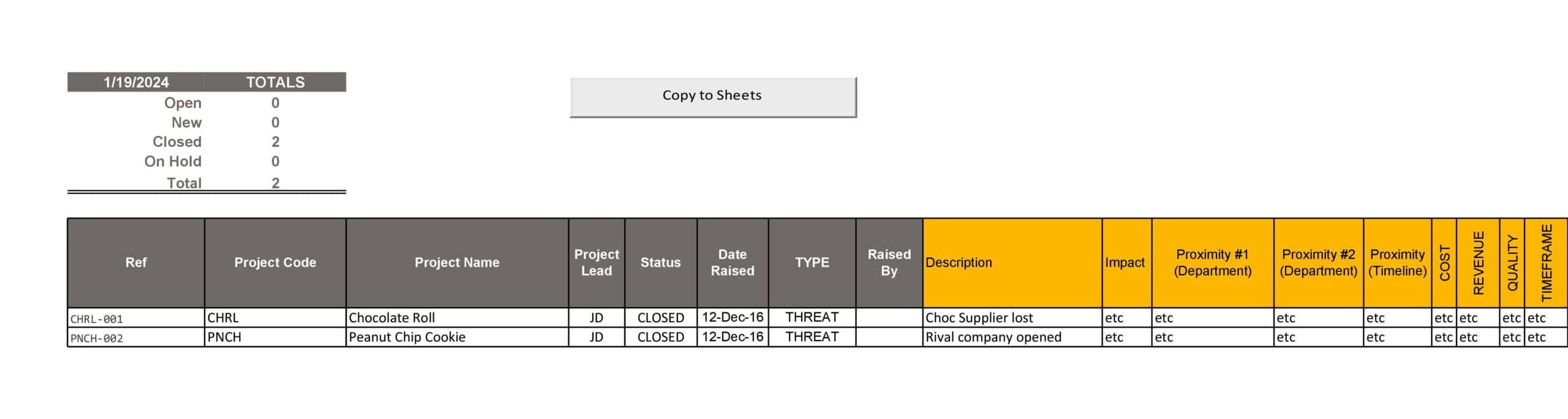The height and width of the screenshot is (419, 1568).
Task: Click the CHRL-001 reference cell
Action: (135, 319)
